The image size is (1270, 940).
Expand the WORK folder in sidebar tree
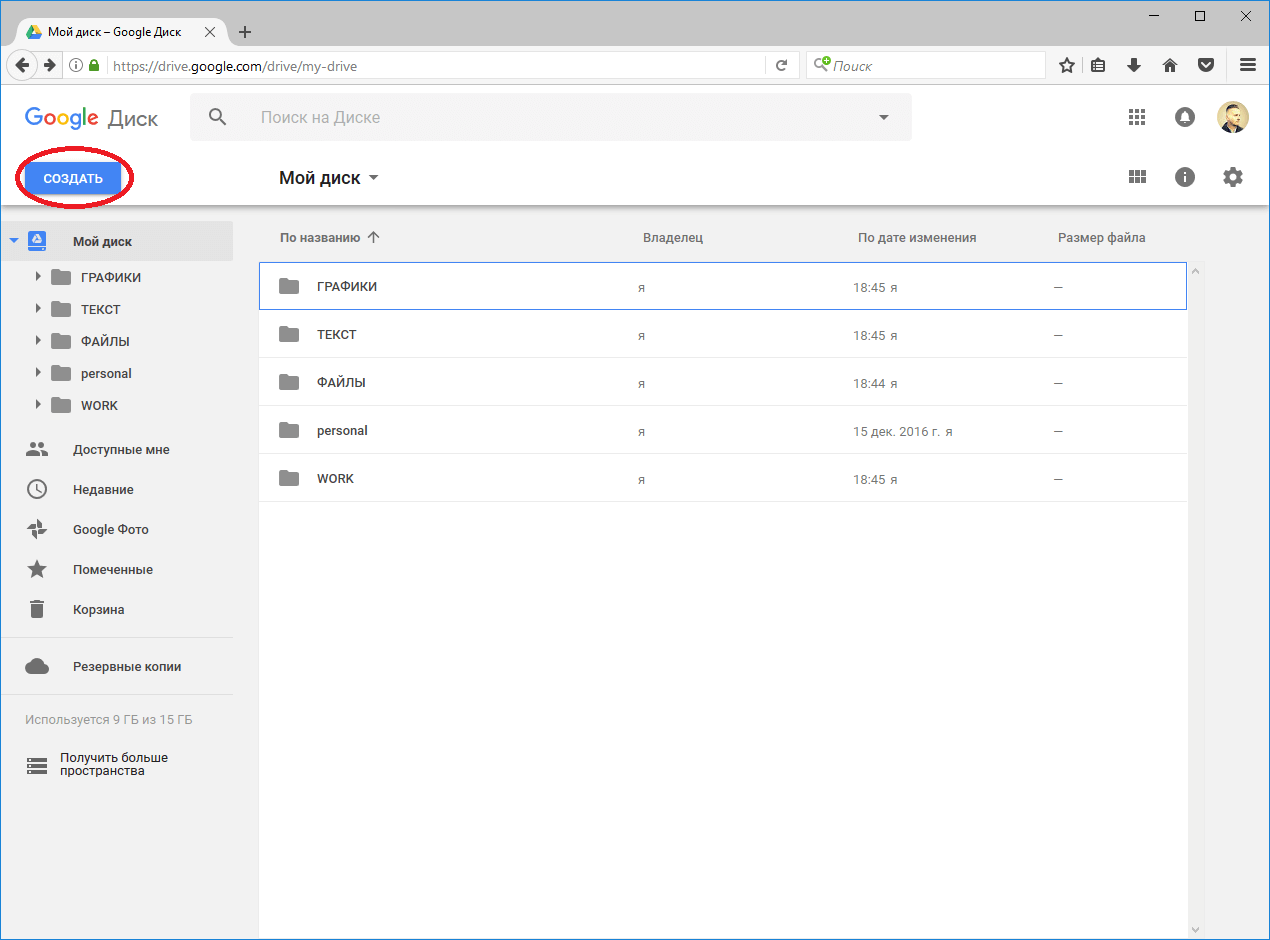(38, 405)
